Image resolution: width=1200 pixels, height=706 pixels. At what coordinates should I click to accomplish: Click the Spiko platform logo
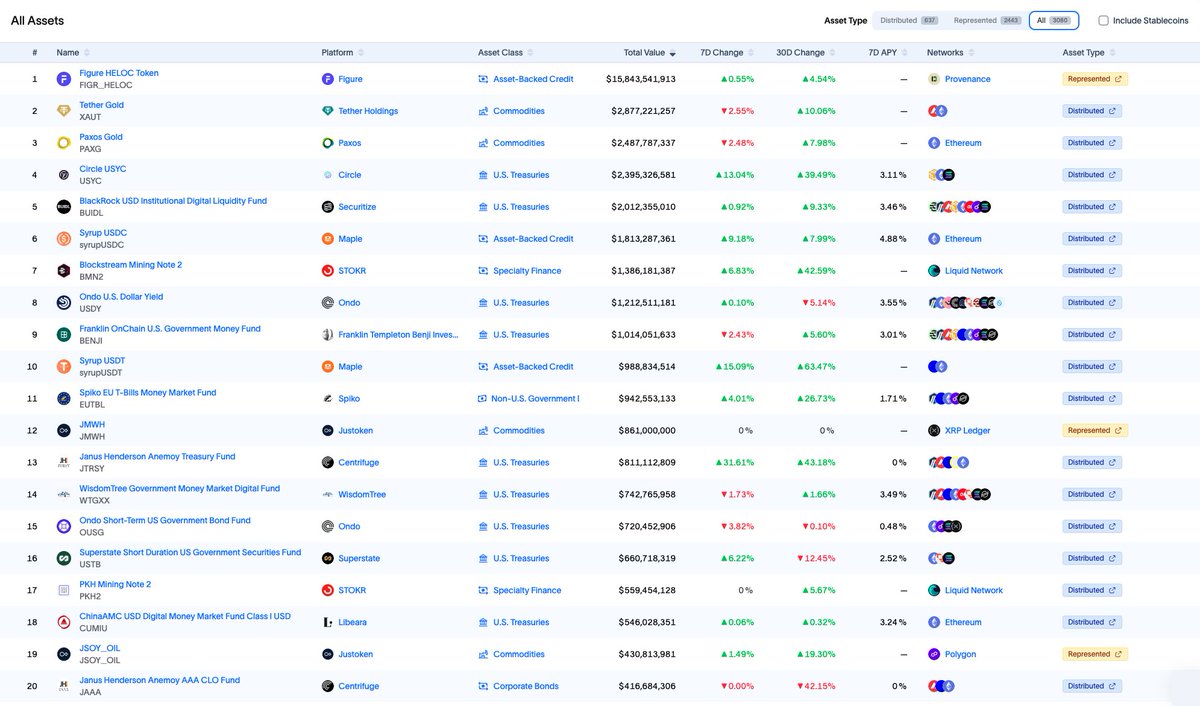point(328,399)
